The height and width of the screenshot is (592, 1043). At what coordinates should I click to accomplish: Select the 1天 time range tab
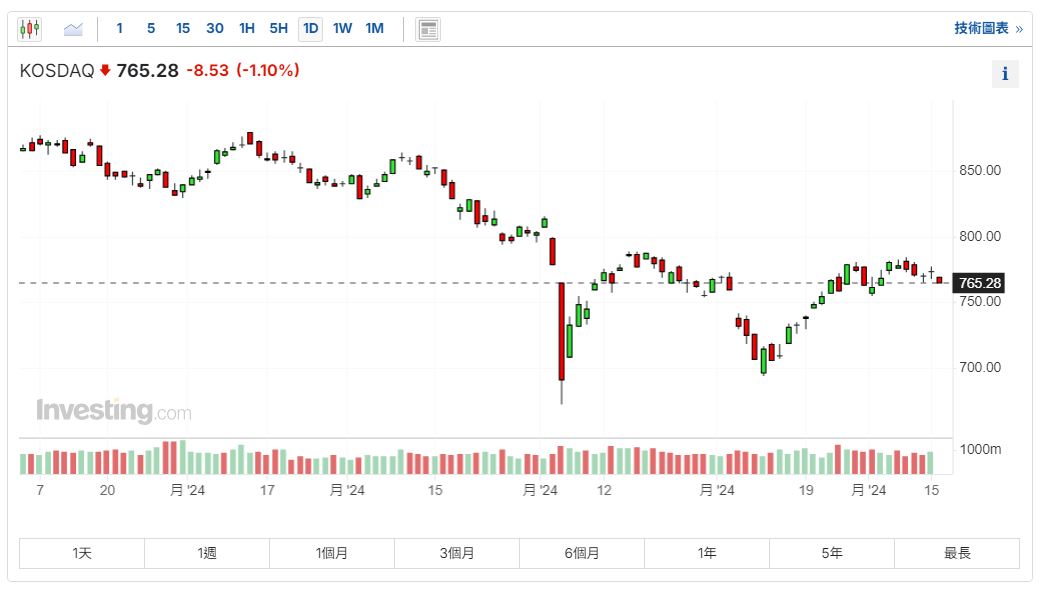82,553
